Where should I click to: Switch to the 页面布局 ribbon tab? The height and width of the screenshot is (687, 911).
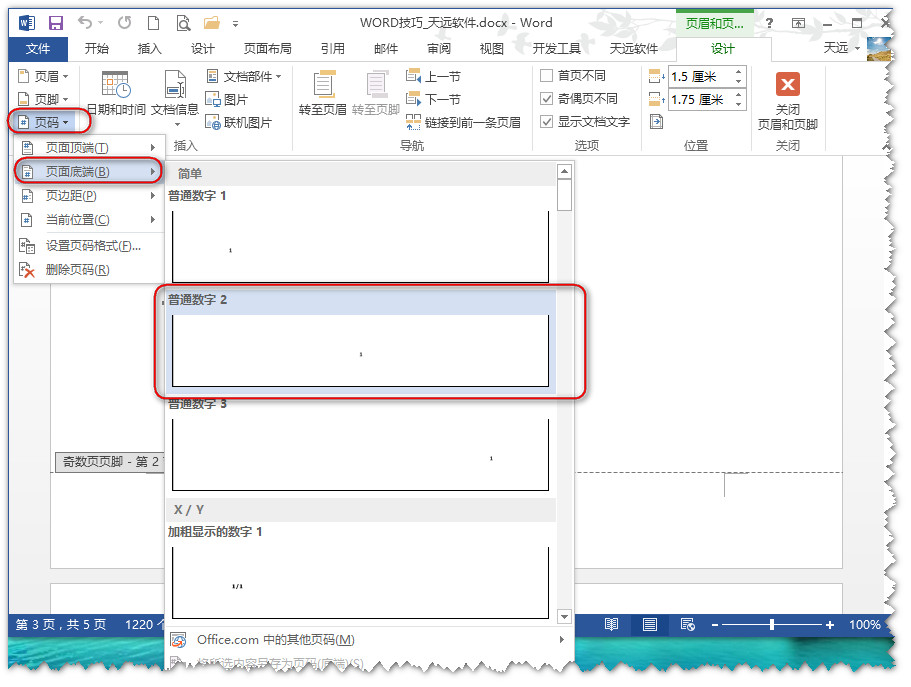point(267,48)
